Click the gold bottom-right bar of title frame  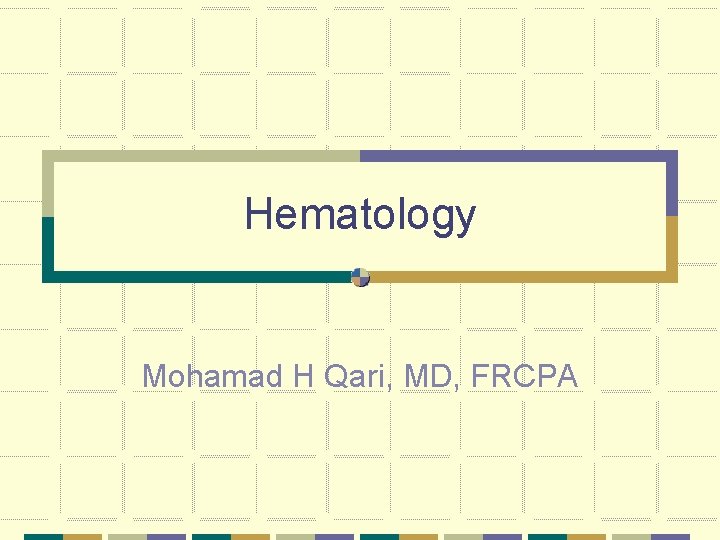click(x=520, y=277)
